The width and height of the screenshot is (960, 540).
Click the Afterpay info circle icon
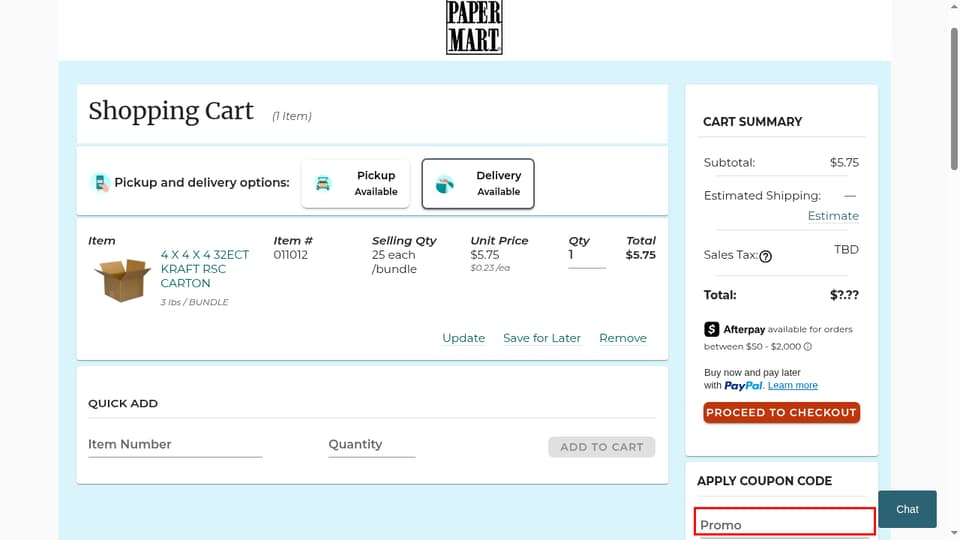[808, 347]
